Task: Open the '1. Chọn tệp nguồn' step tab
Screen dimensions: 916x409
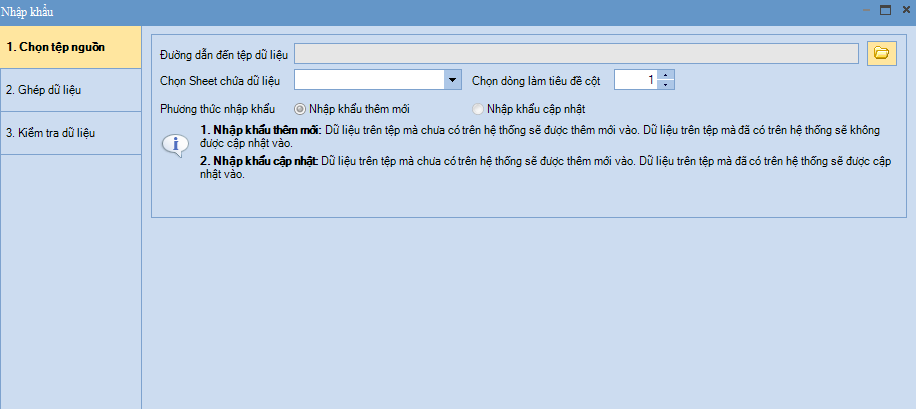Action: 71,47
